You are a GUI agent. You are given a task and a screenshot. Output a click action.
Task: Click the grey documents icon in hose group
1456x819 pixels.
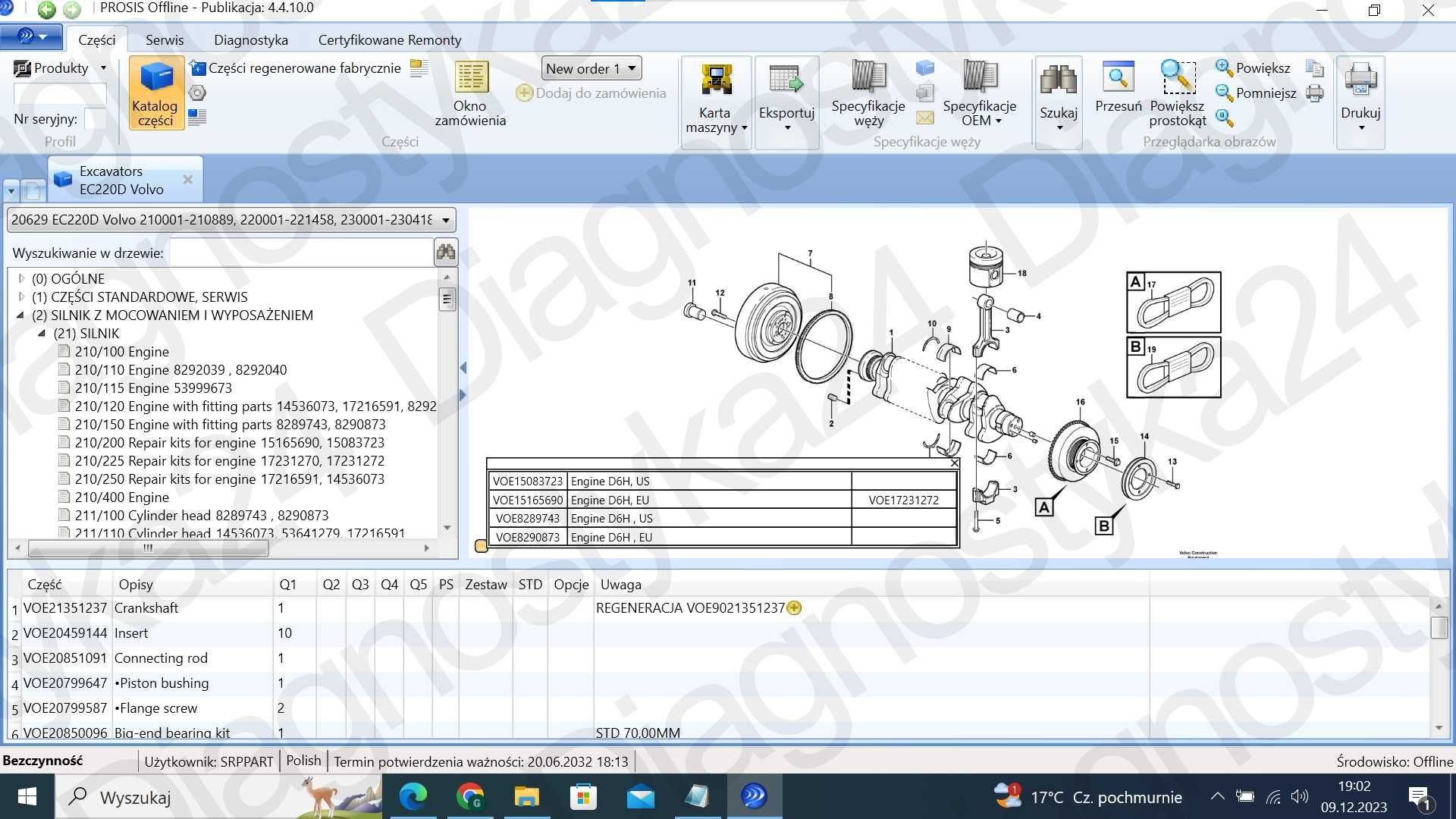(924, 93)
